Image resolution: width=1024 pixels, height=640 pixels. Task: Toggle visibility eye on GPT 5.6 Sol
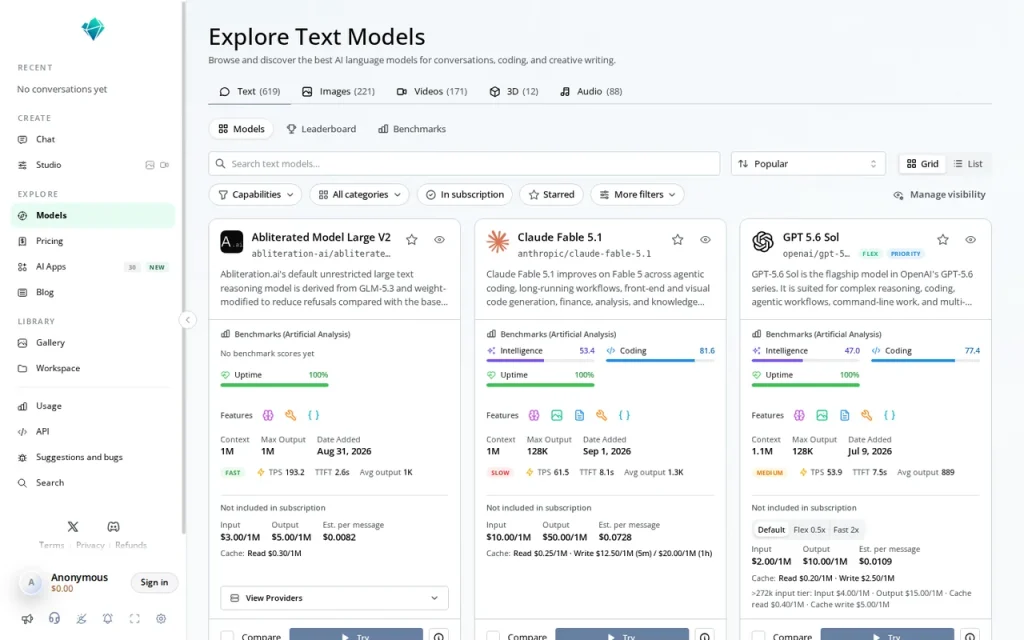[x=970, y=240]
